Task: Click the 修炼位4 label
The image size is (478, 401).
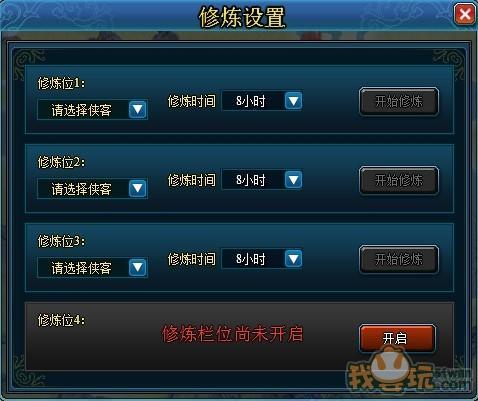Action: pyautogui.click(x=61, y=320)
